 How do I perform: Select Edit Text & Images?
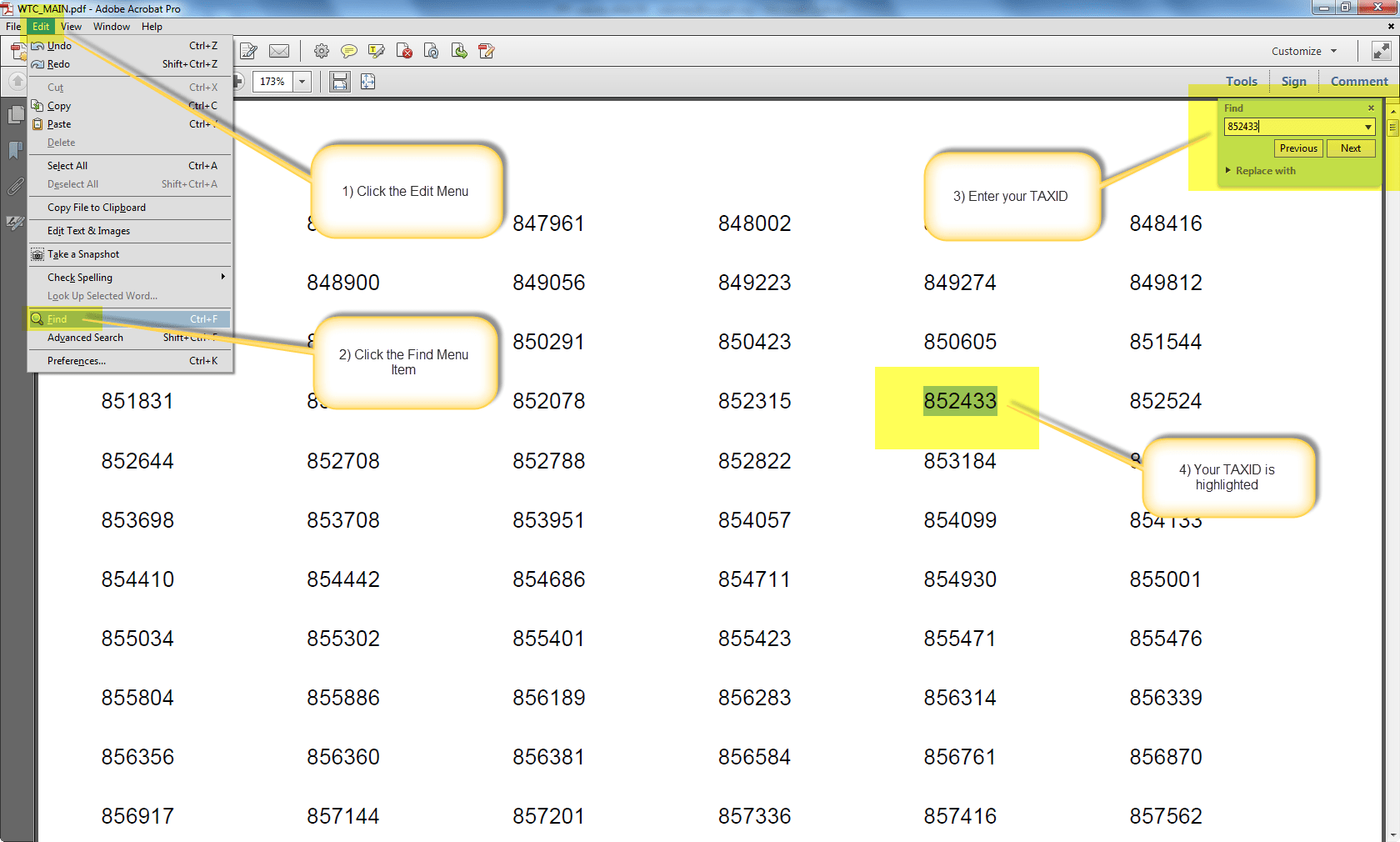coord(130,231)
